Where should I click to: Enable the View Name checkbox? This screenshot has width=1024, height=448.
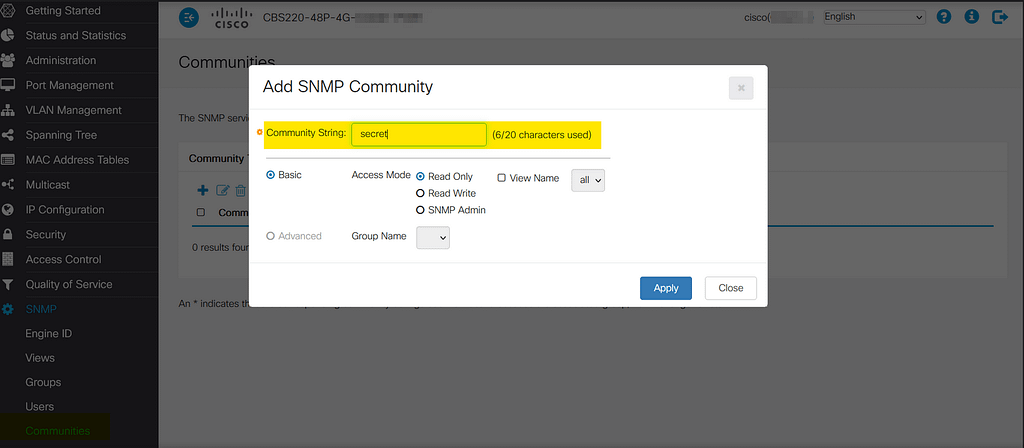click(x=502, y=178)
